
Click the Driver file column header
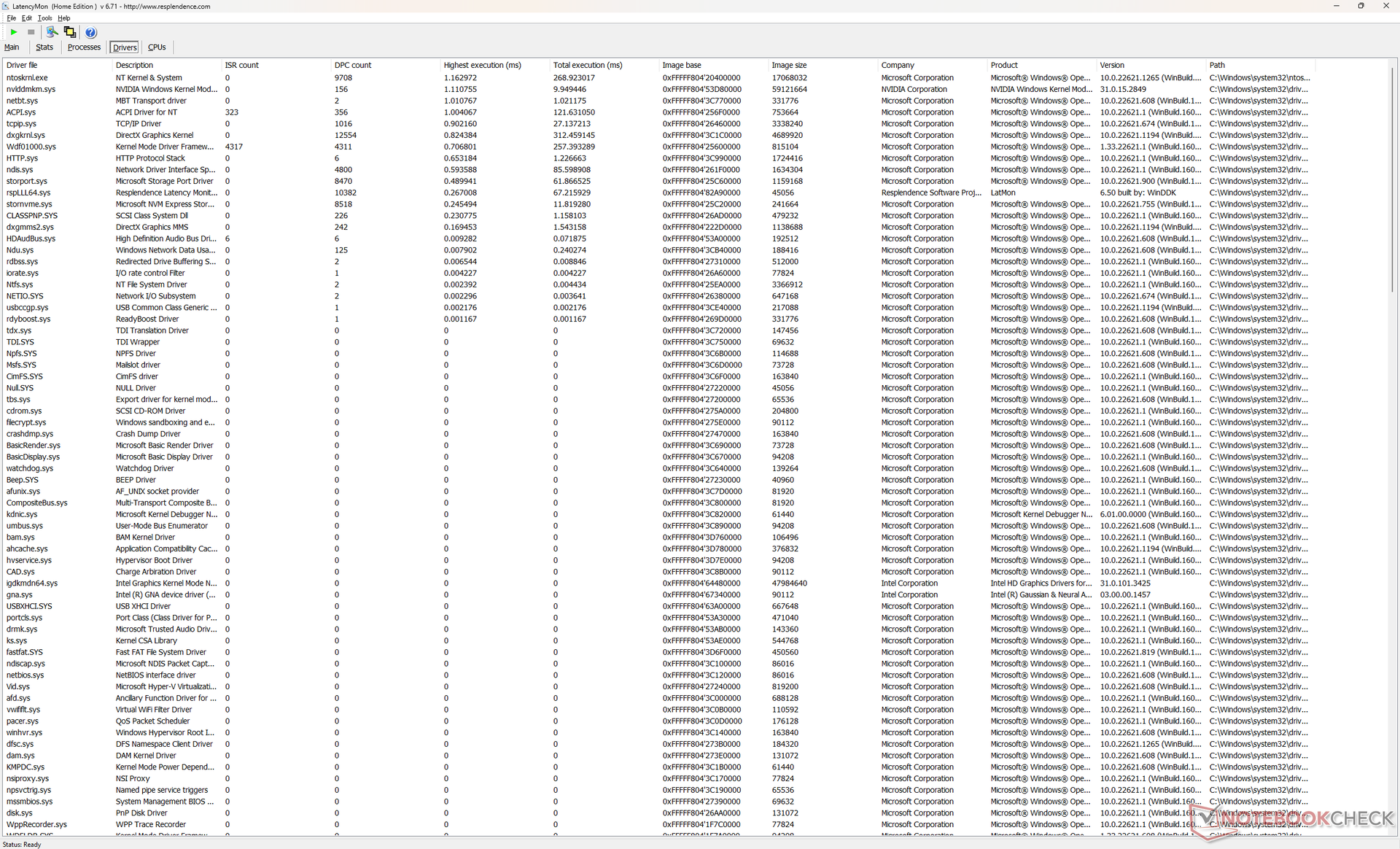[22, 65]
